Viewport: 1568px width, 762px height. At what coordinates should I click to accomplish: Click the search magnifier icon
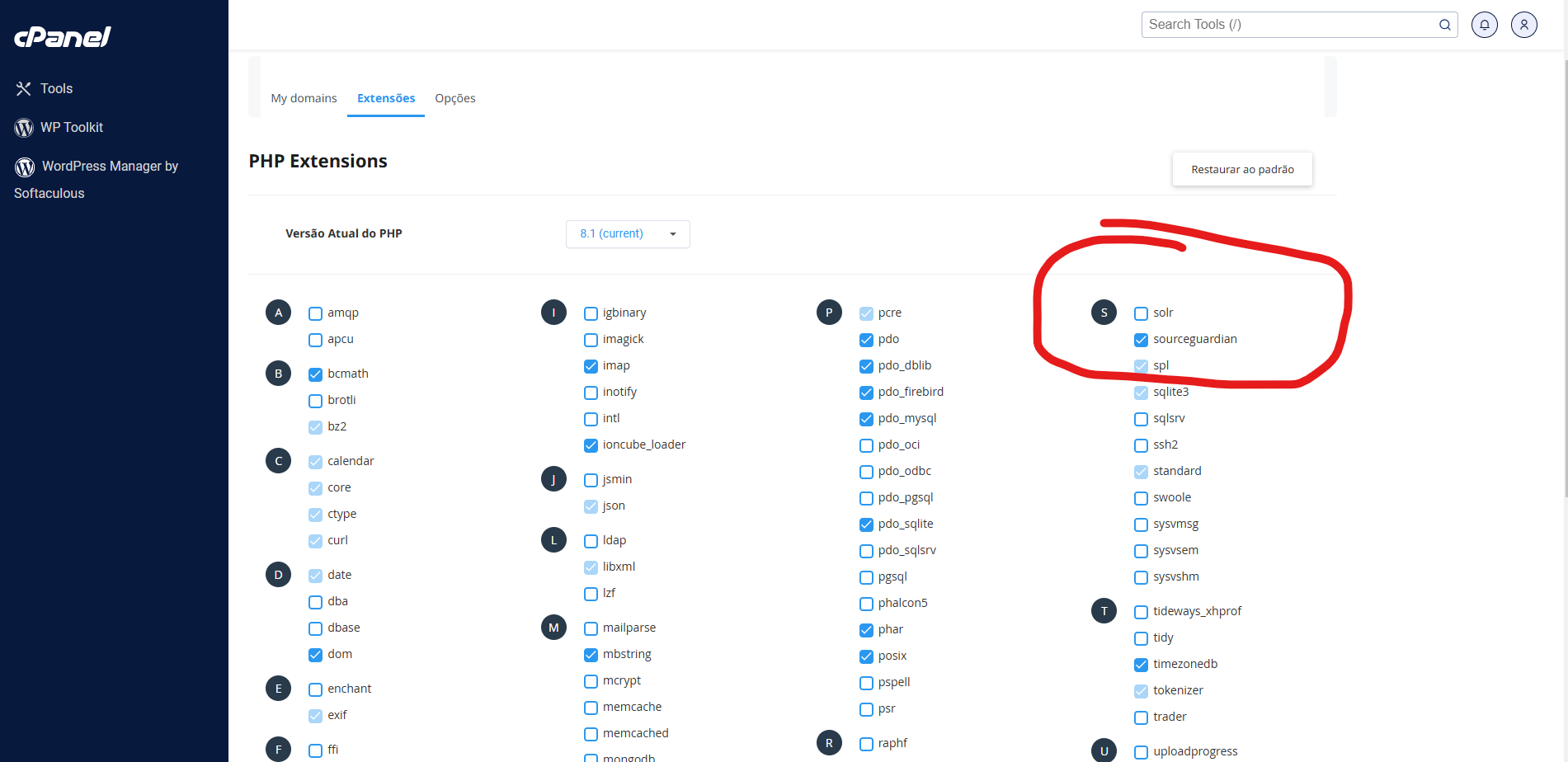coord(1444,25)
